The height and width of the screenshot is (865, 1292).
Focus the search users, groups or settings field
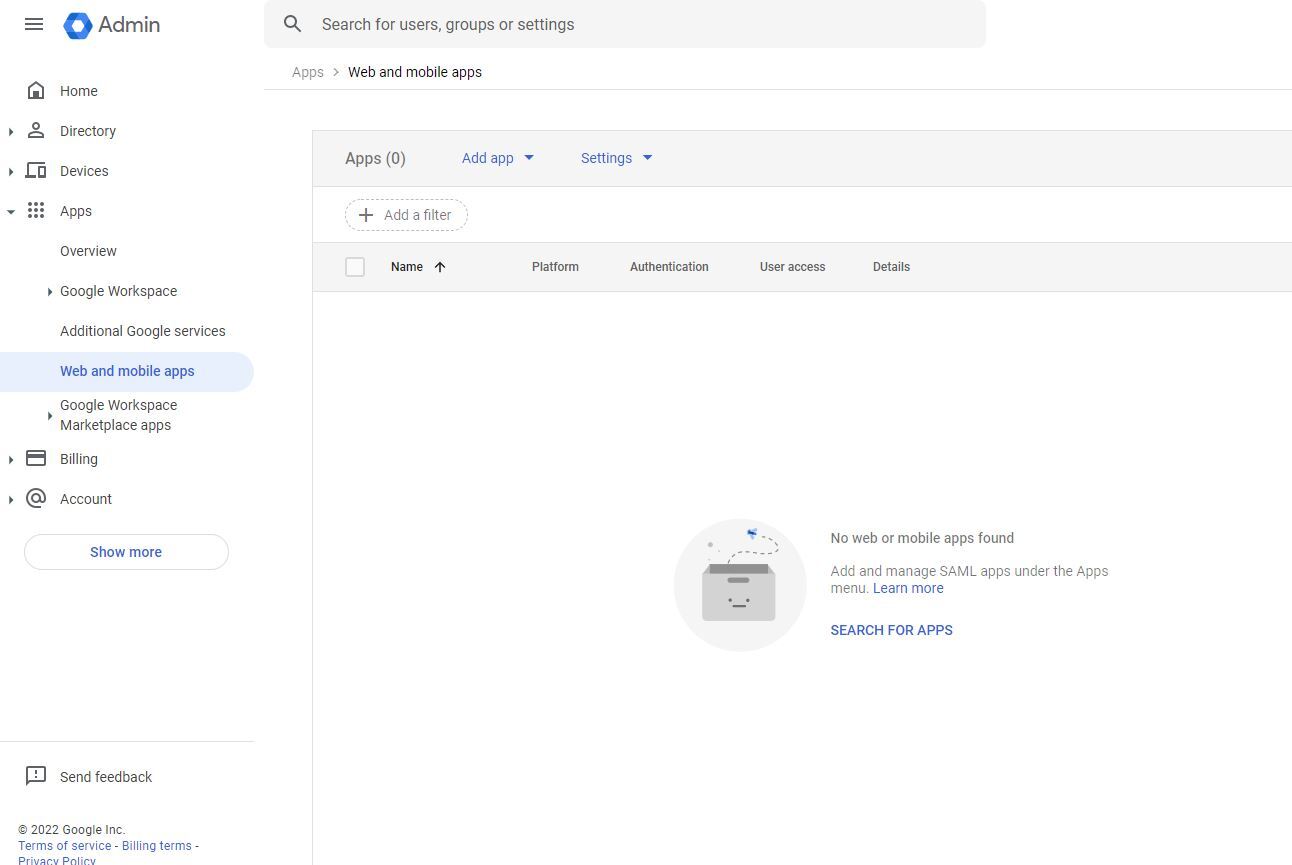(x=625, y=24)
